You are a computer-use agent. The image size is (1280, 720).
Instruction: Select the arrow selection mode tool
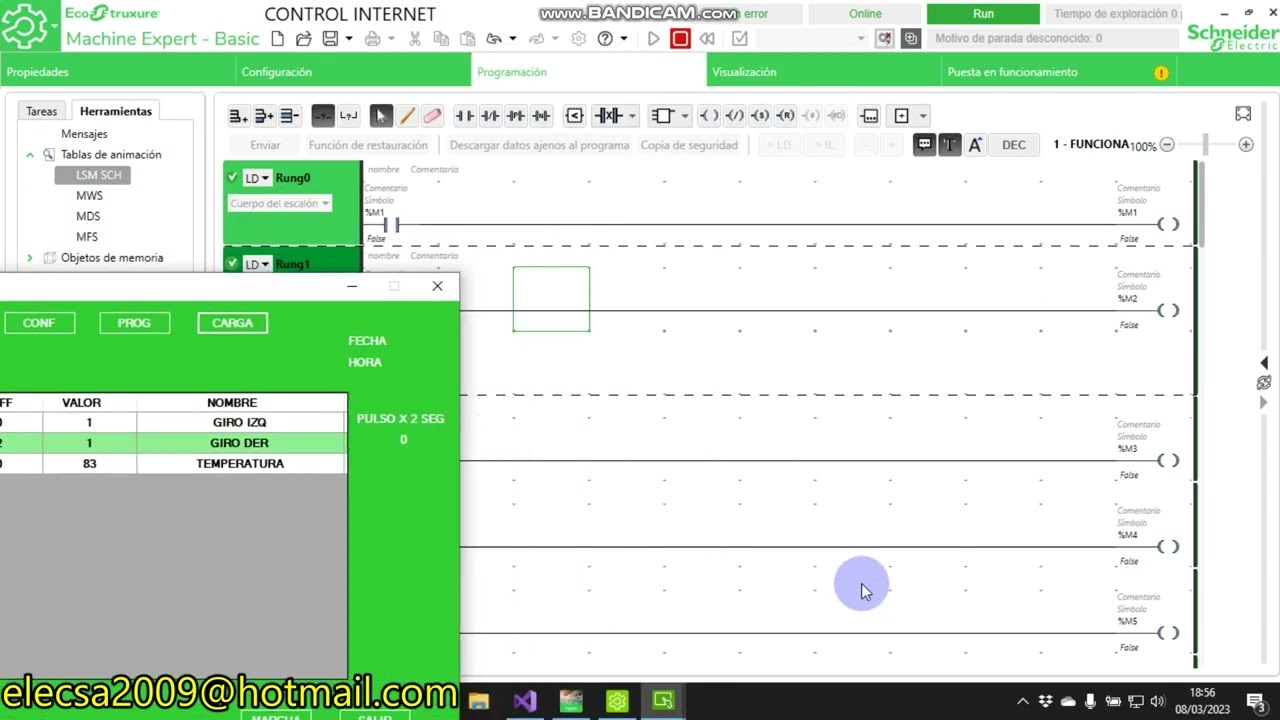pyautogui.click(x=380, y=116)
